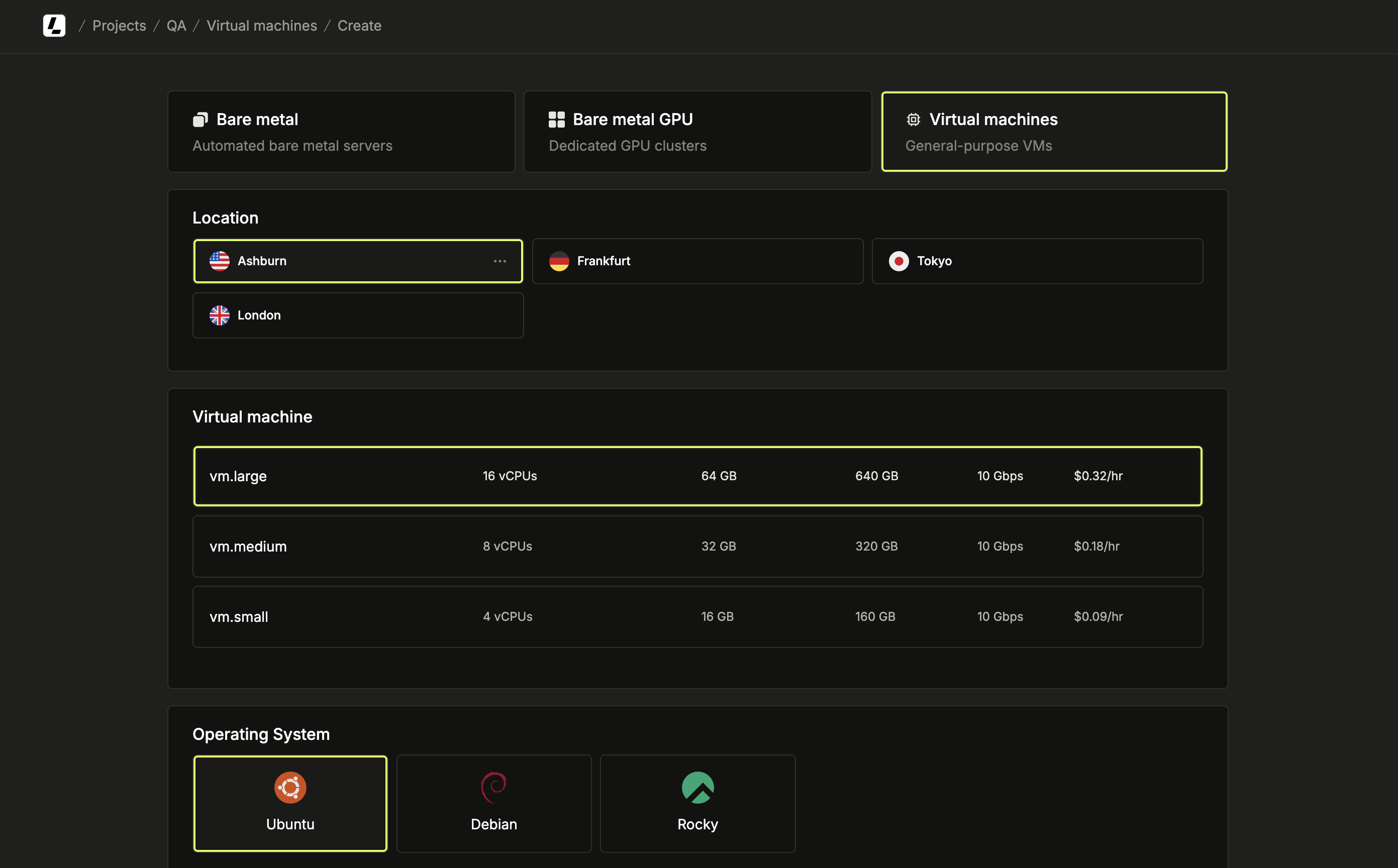Select the Virtual machines tab
Image resolution: width=1398 pixels, height=868 pixels.
(x=1054, y=132)
